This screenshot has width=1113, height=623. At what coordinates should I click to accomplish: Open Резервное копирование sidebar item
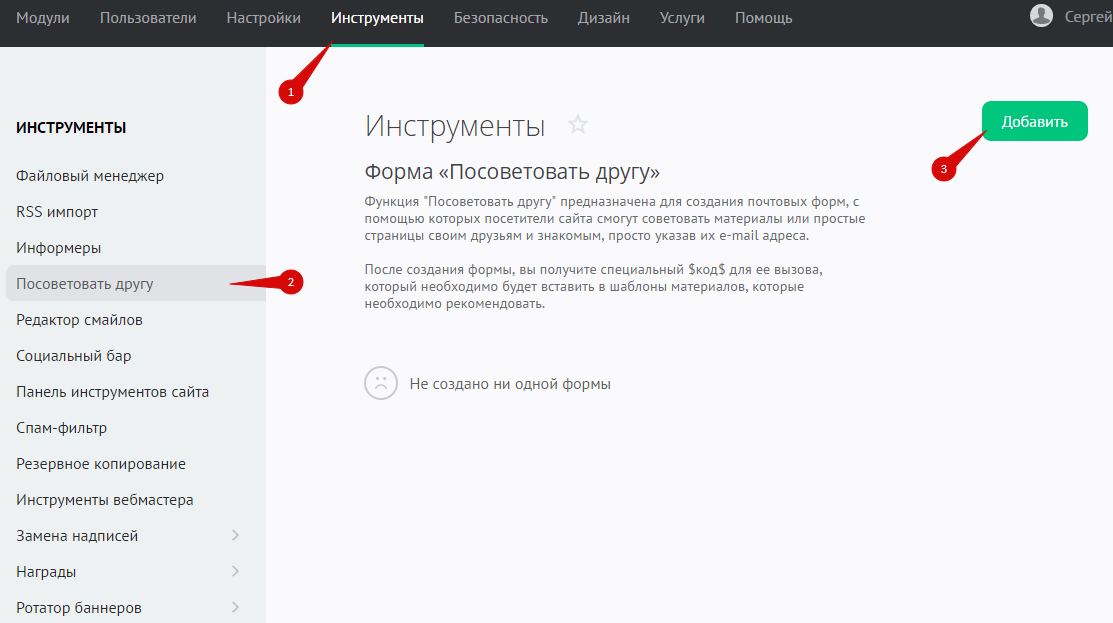coord(101,464)
